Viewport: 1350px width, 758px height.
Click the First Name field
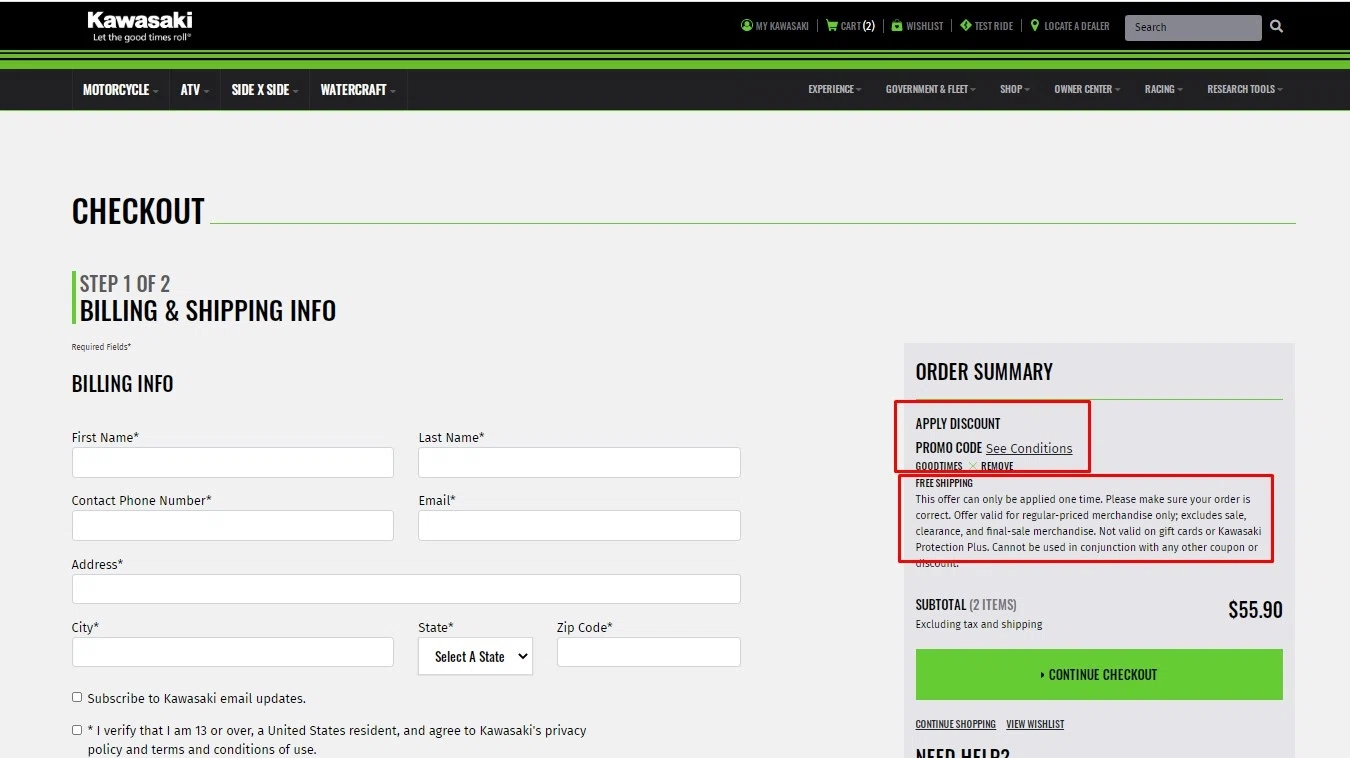[233, 462]
